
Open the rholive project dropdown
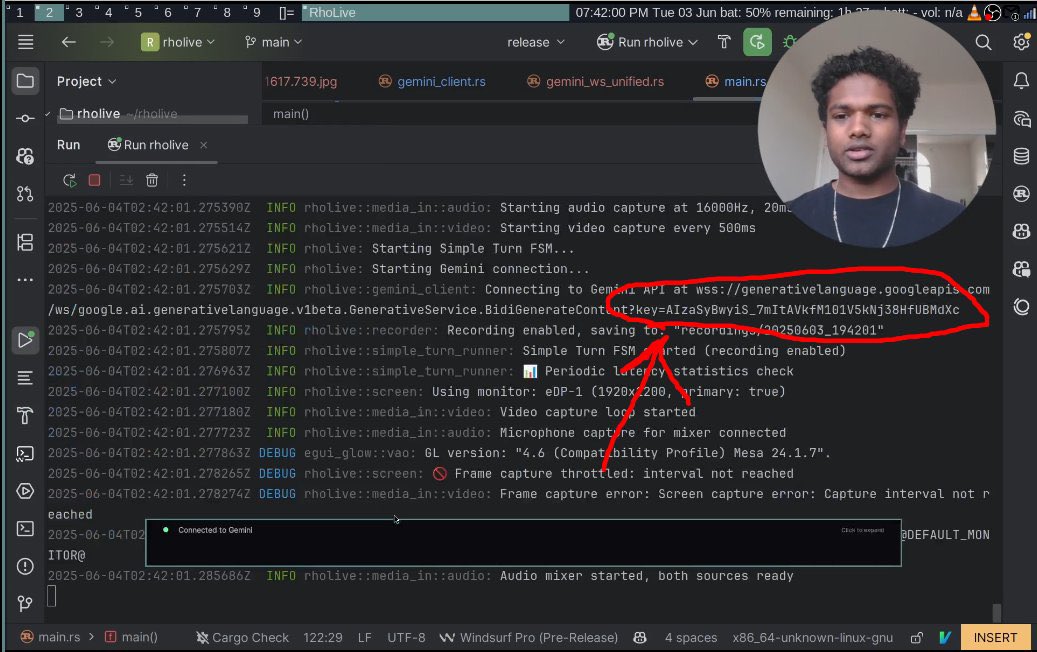pyautogui.click(x=179, y=42)
